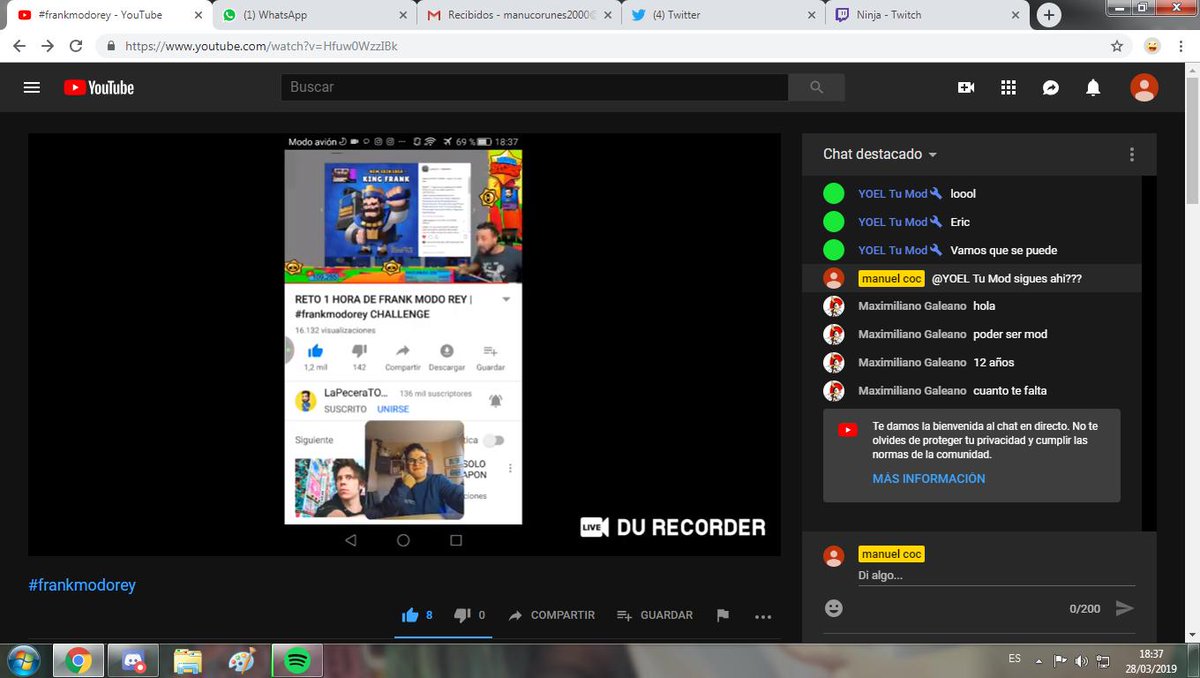1200x678 pixels.
Task: Open the MÁS INFORMACIÓN link
Action: coord(929,479)
